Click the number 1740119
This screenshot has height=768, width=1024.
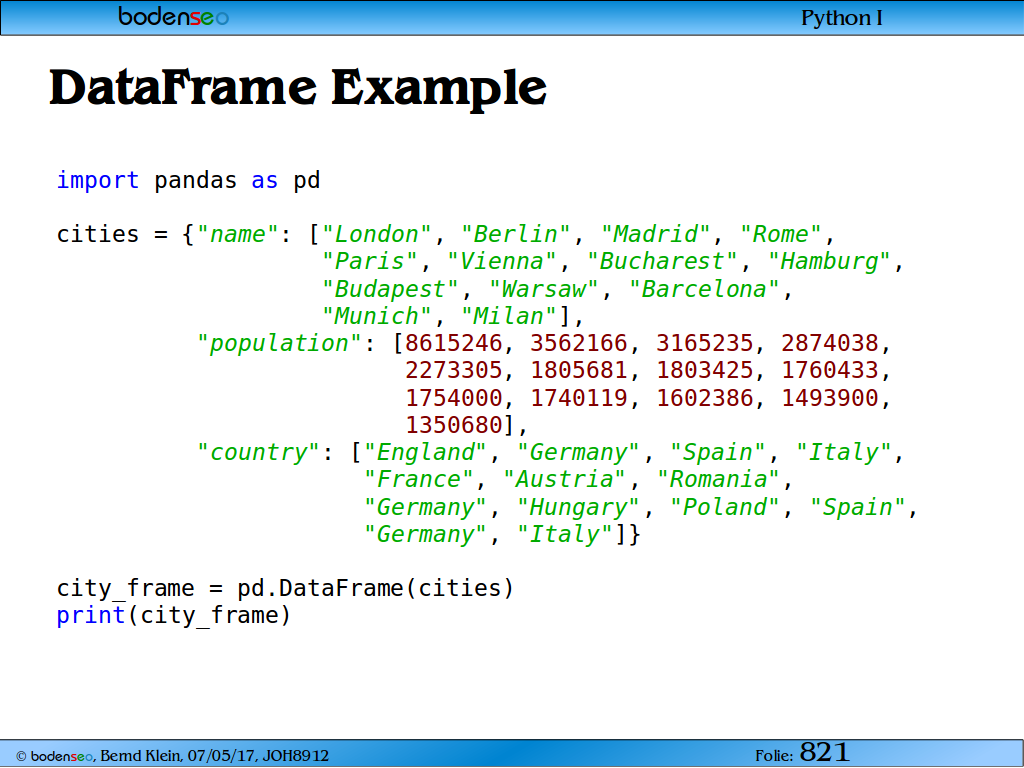pos(579,398)
